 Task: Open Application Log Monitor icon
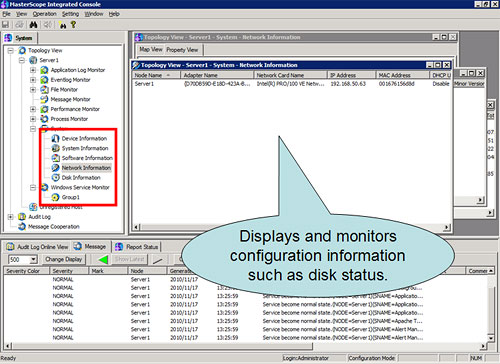44,70
